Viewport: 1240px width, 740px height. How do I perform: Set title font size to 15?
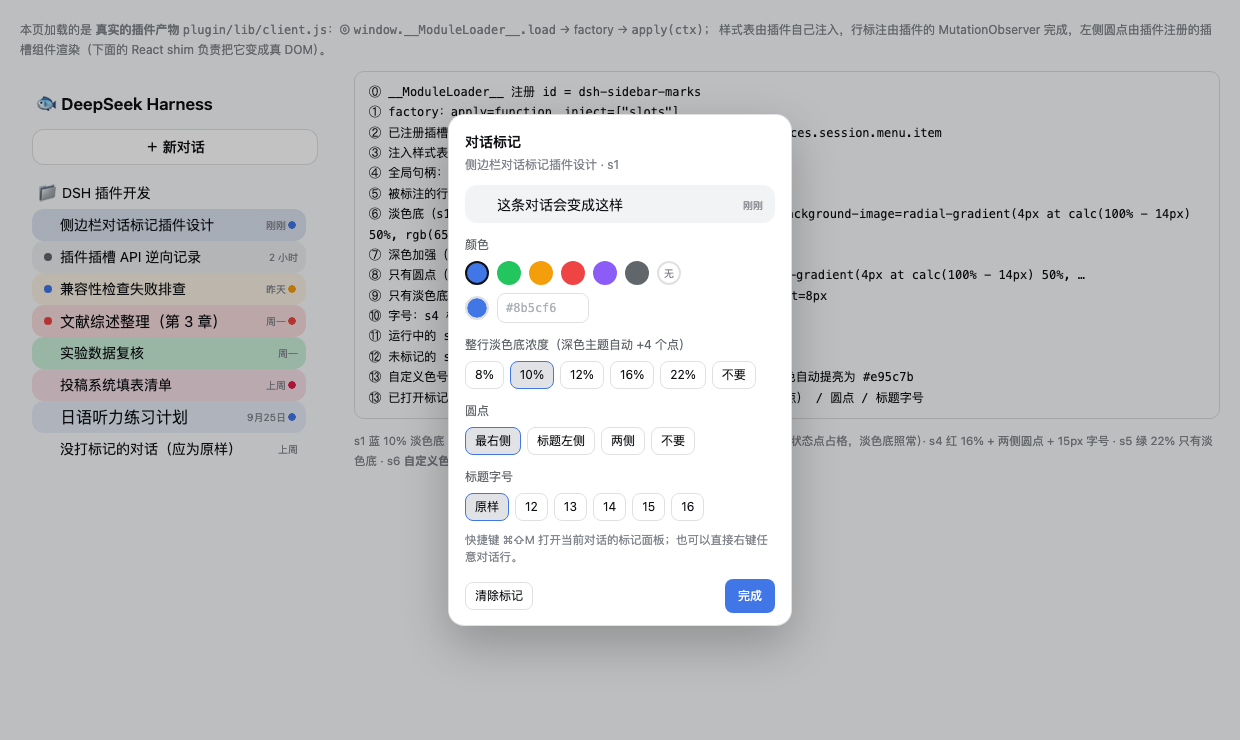648,507
